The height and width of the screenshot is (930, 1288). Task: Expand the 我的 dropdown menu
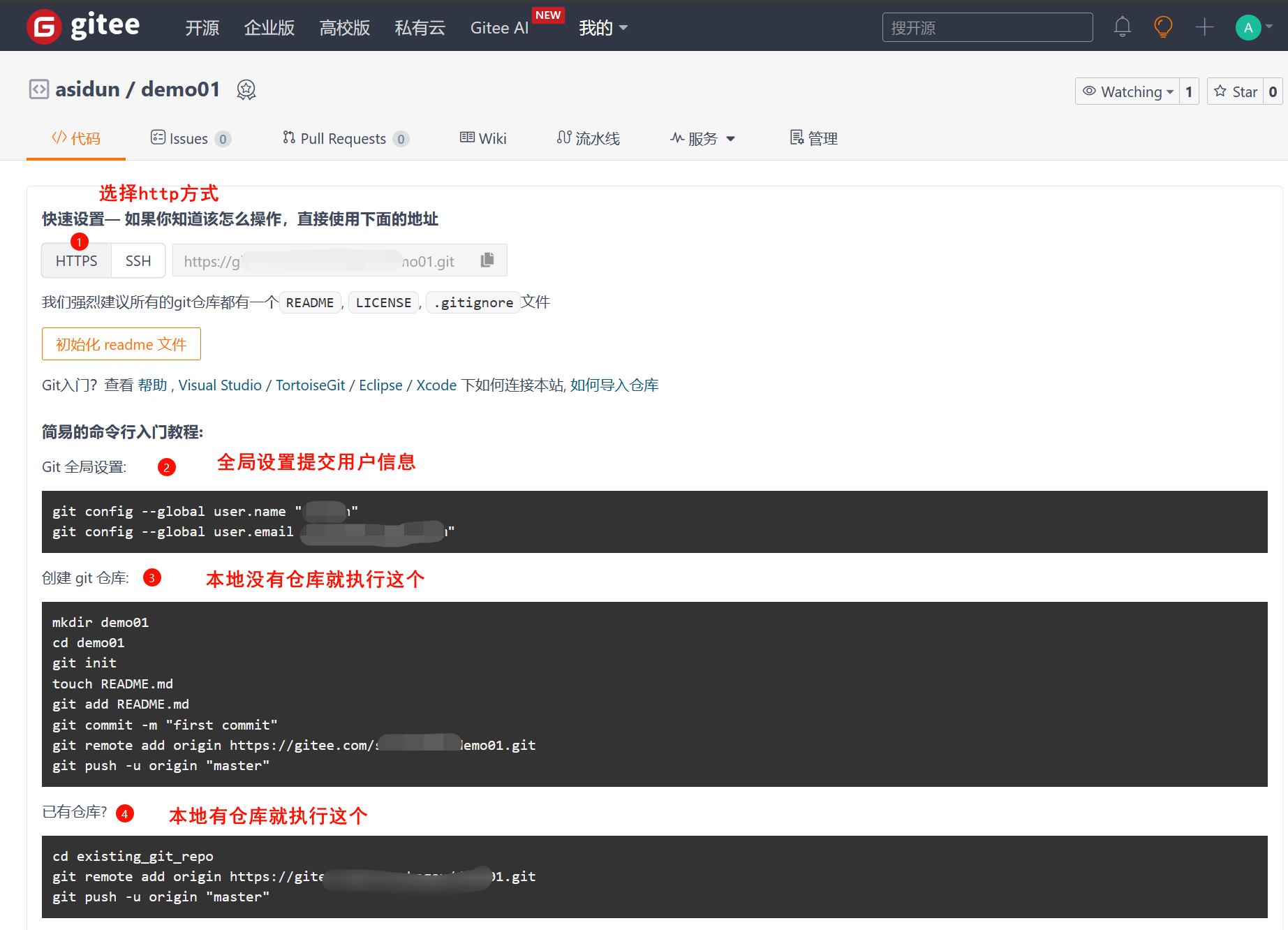pos(603,28)
